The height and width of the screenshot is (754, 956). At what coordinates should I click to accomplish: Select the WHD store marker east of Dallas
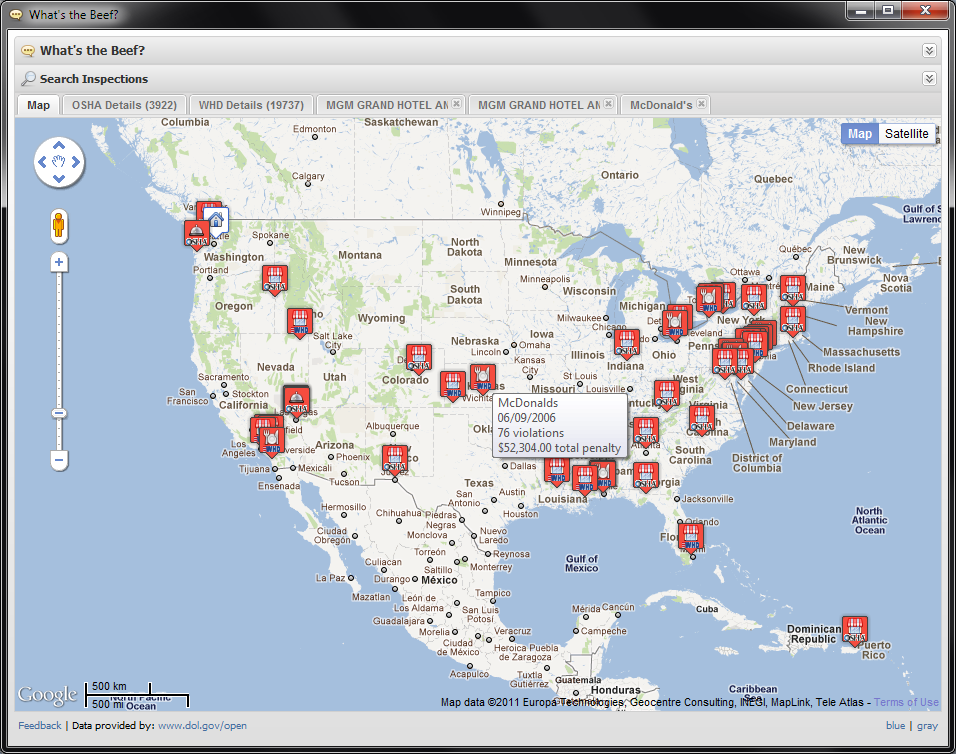(557, 472)
